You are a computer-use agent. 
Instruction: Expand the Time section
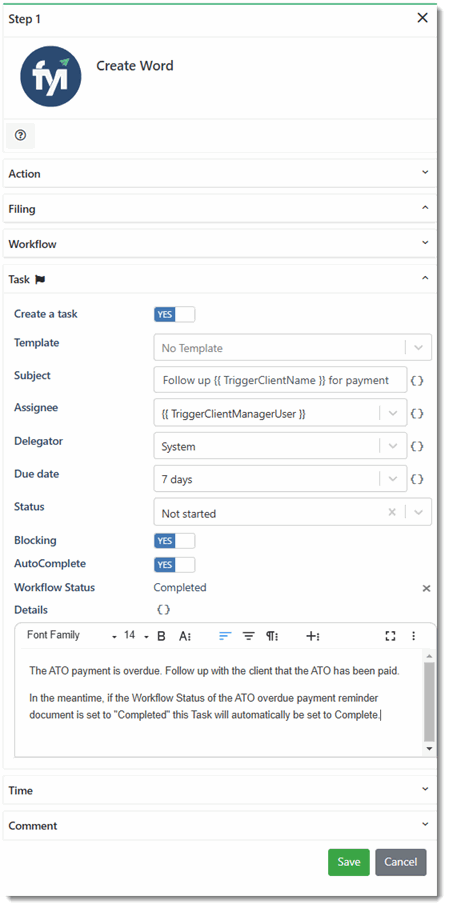[220, 790]
